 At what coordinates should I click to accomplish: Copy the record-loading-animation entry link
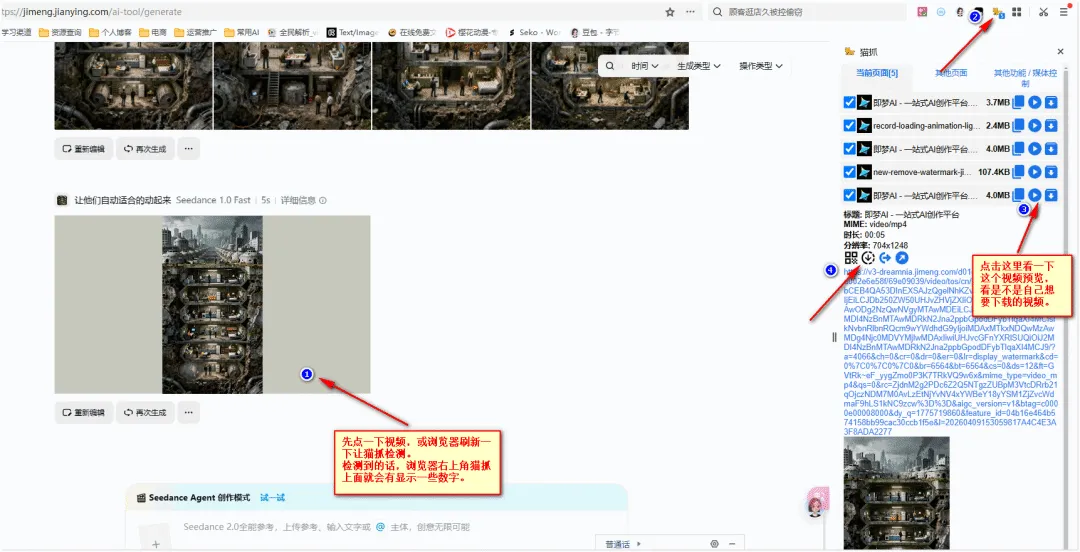point(1019,125)
